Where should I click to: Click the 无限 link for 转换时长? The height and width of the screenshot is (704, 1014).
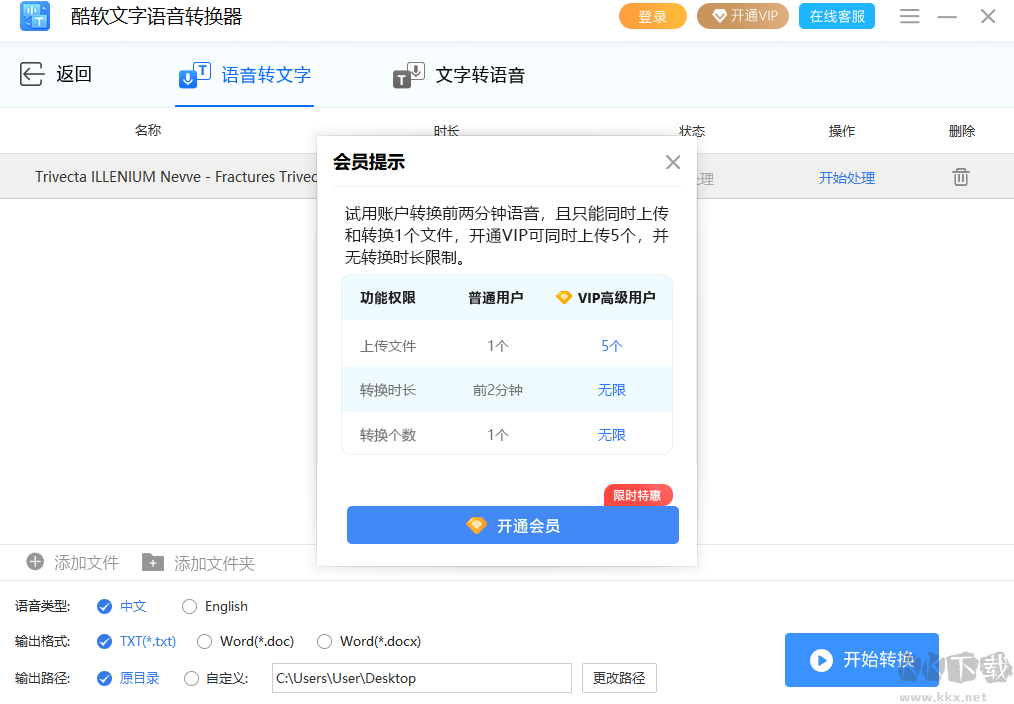click(x=611, y=390)
